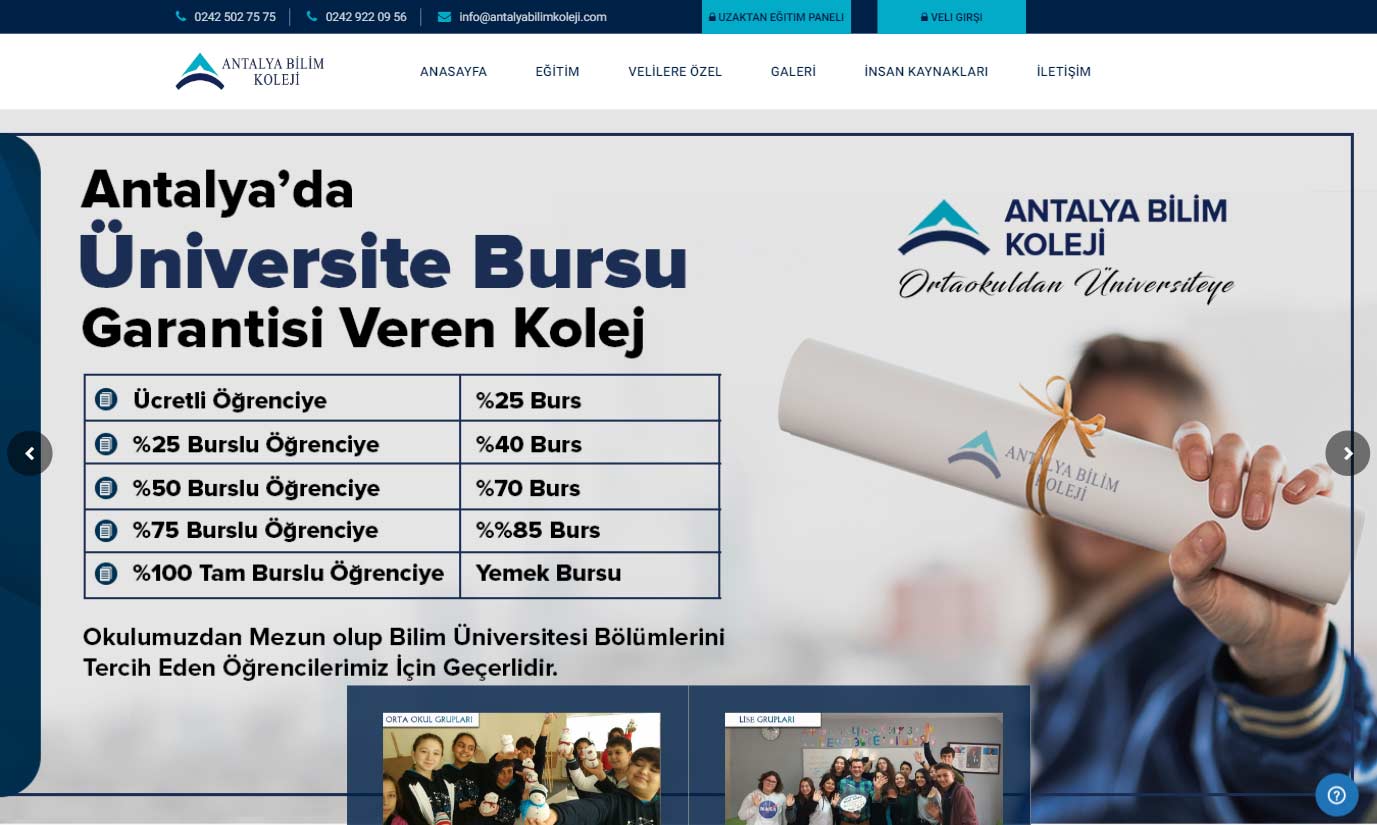This screenshot has width=1377, height=825.
Task: Click the envelope icon beside the email
Action: [x=444, y=17]
